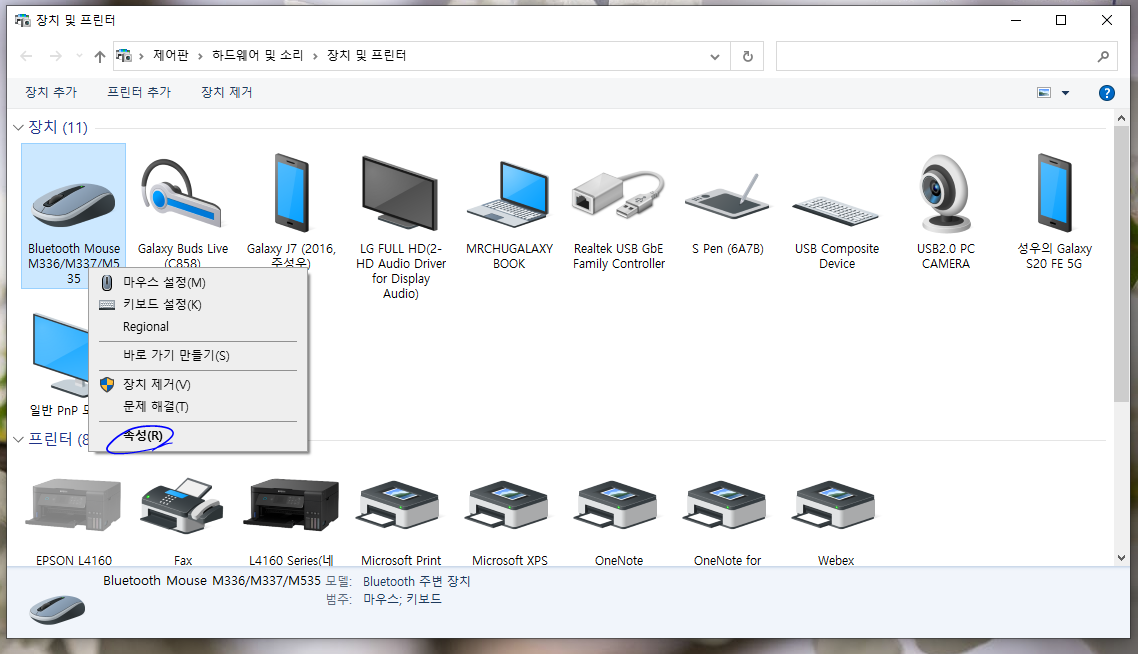The height and width of the screenshot is (654, 1138).
Task: Select the 일반 PnP monitor device icon
Action: [60, 356]
